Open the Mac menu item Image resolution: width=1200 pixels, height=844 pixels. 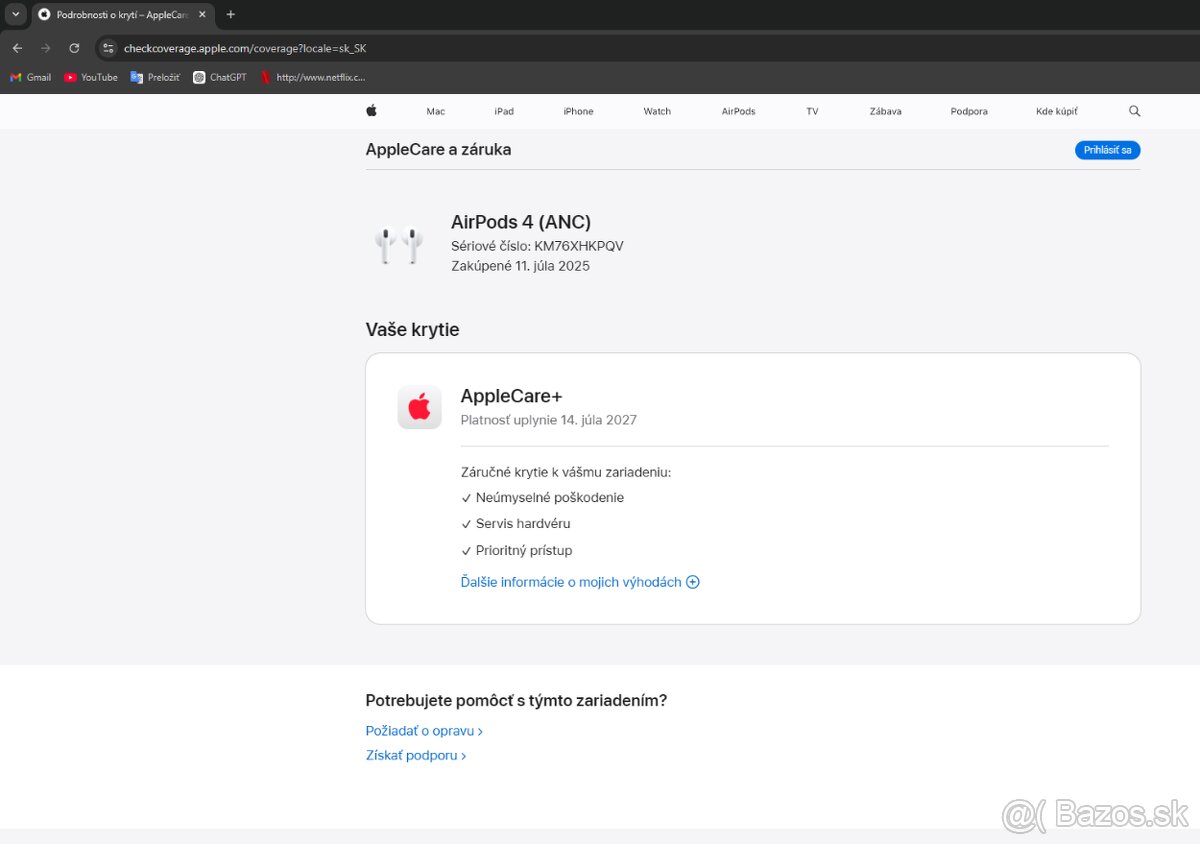(435, 111)
